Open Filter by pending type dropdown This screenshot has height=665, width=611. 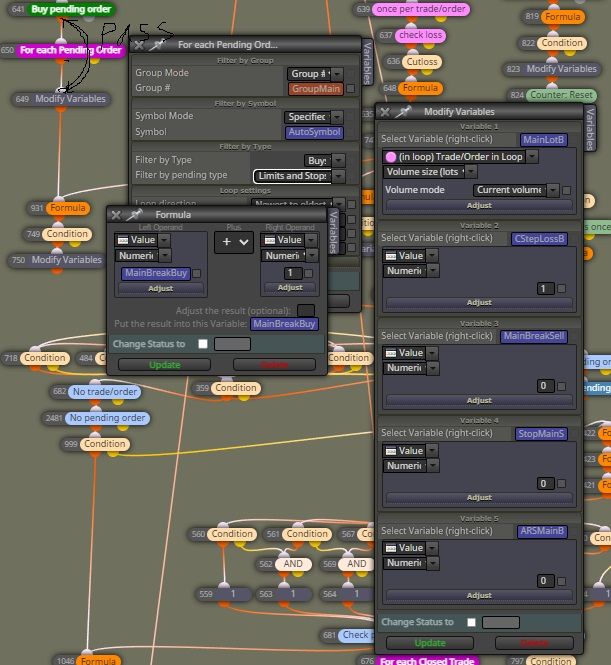point(299,176)
